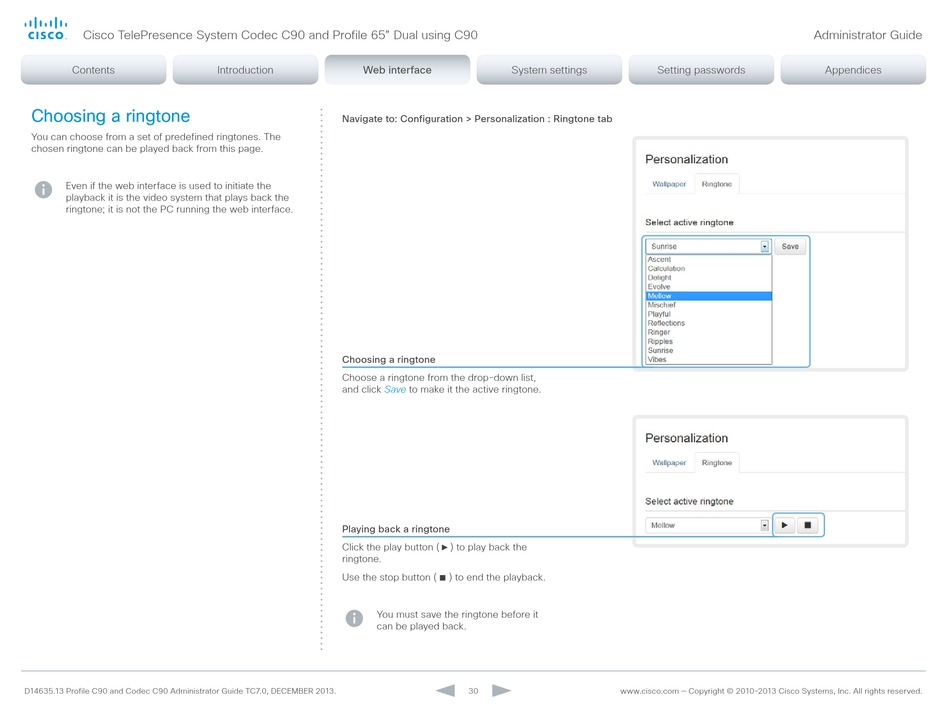This screenshot has height=711, width=950.
Task: Open the Sunrise ringtone dropdown arrow
Action: (x=765, y=246)
